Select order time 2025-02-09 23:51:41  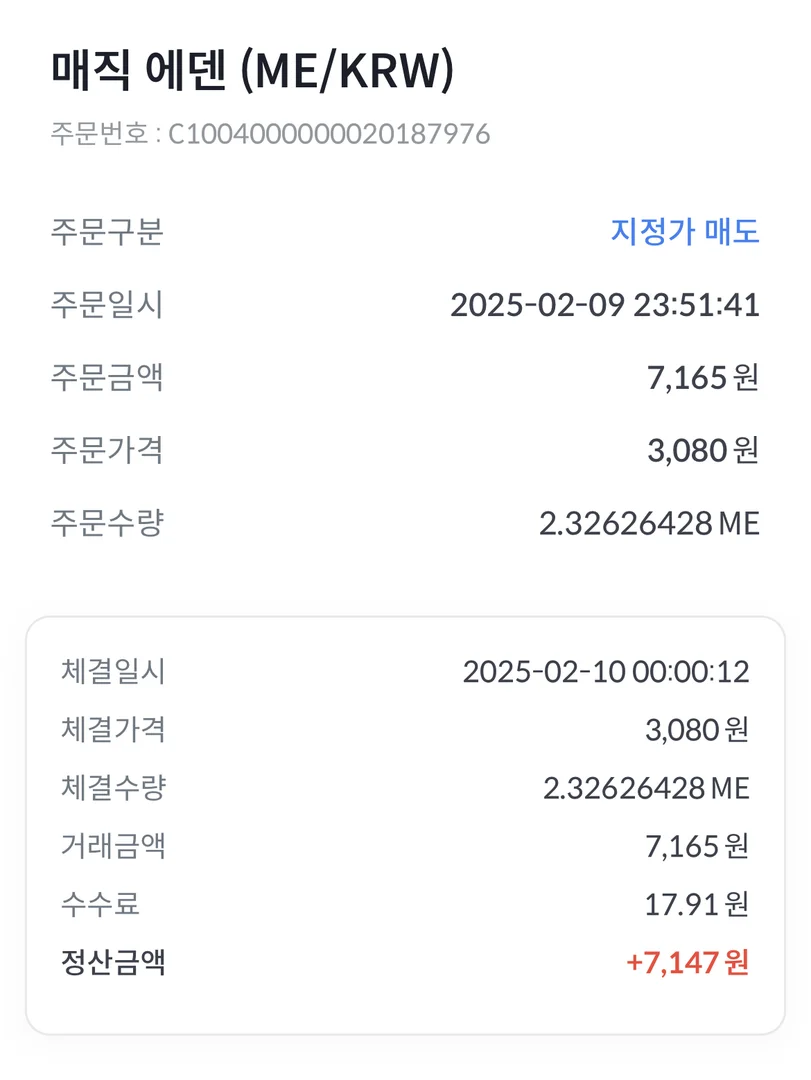[604, 305]
